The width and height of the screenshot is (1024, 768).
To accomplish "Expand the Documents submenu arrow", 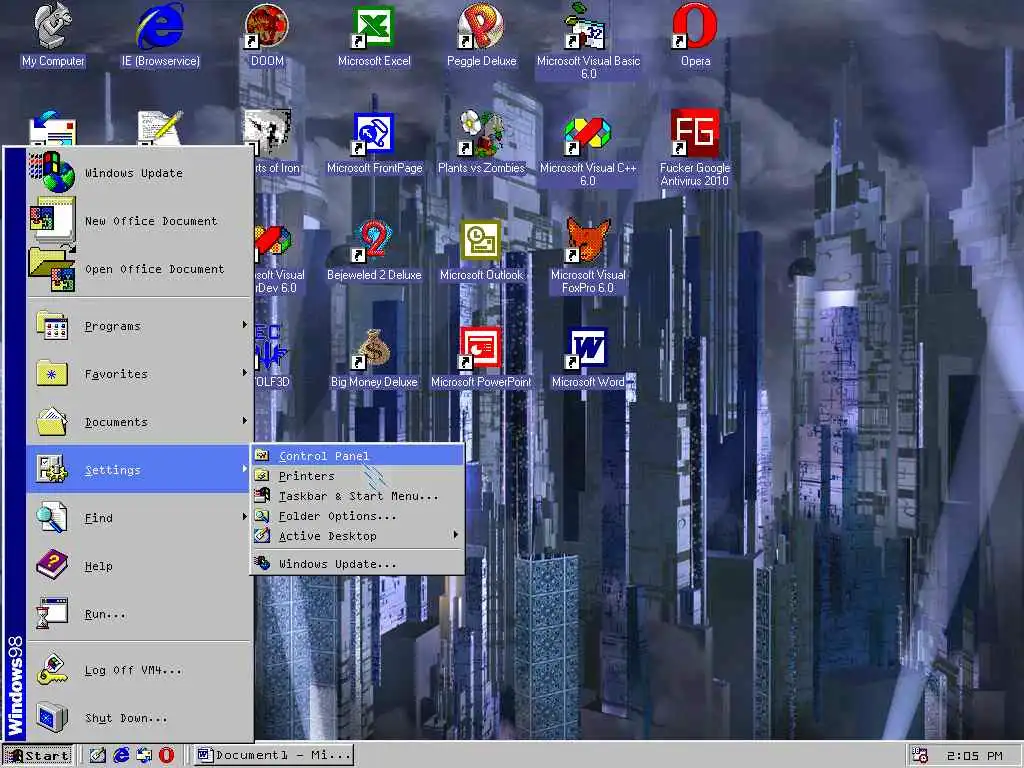I will (244, 421).
